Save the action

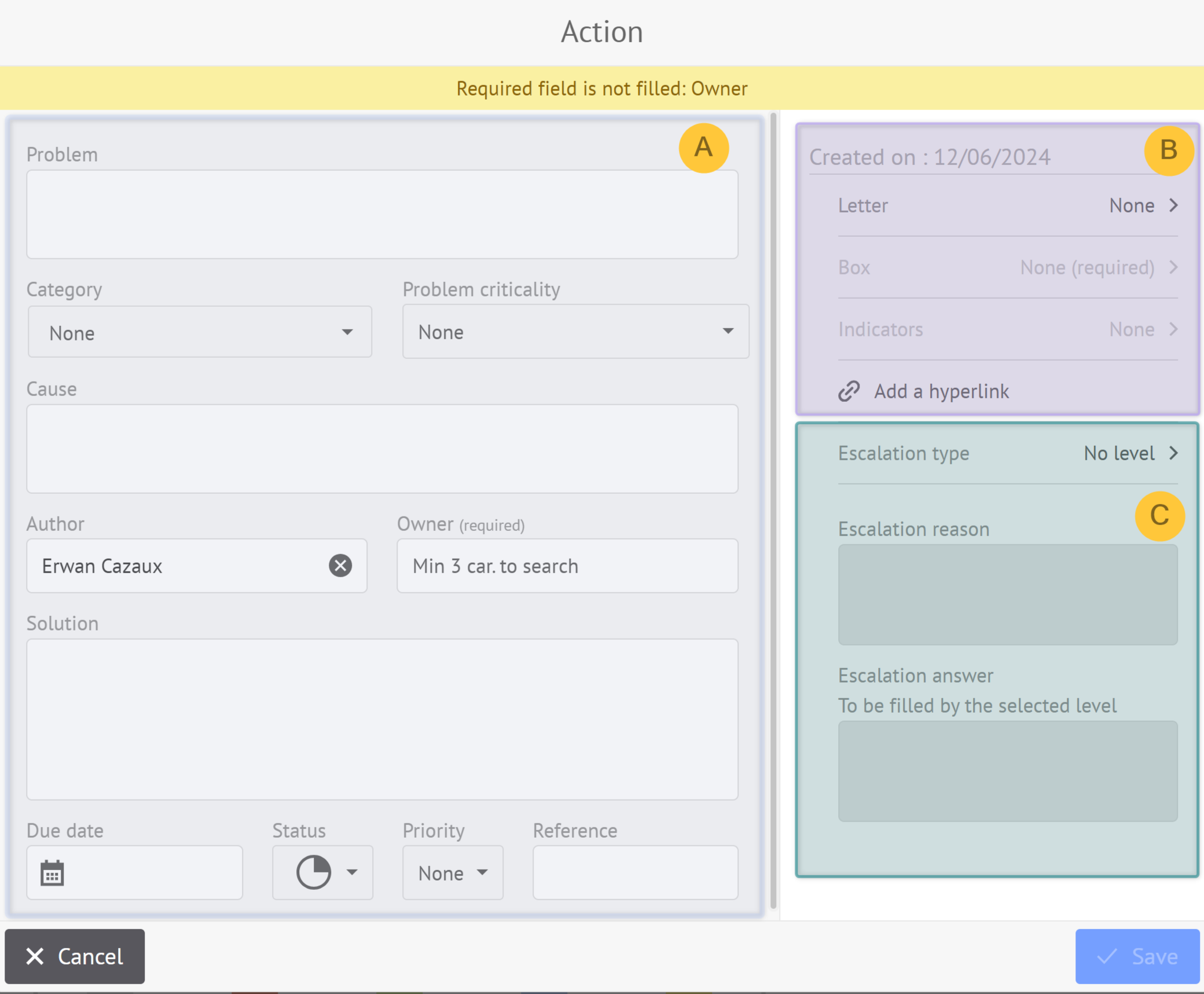tap(1137, 956)
